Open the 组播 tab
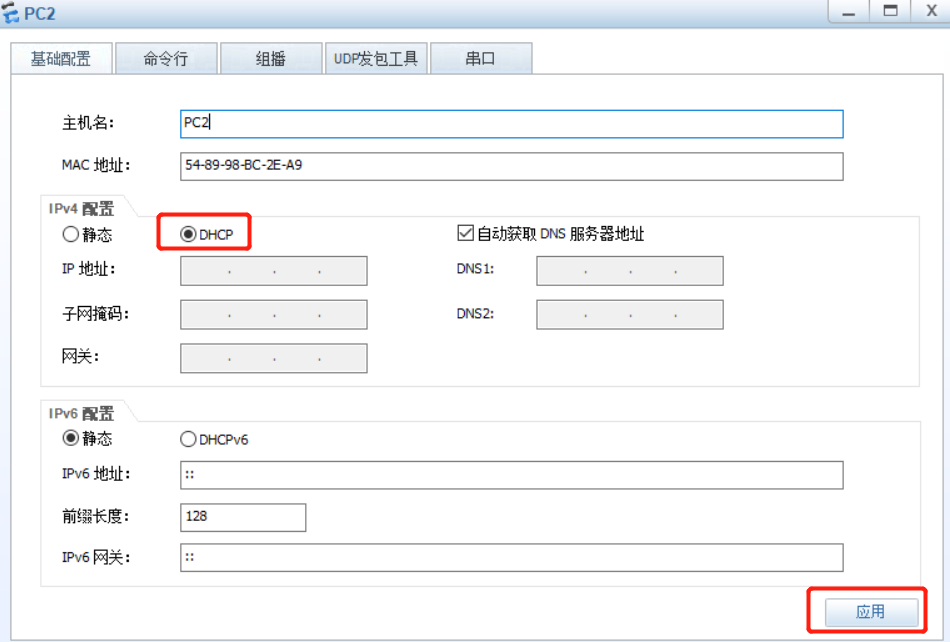The width and height of the screenshot is (950, 642). click(x=271, y=59)
